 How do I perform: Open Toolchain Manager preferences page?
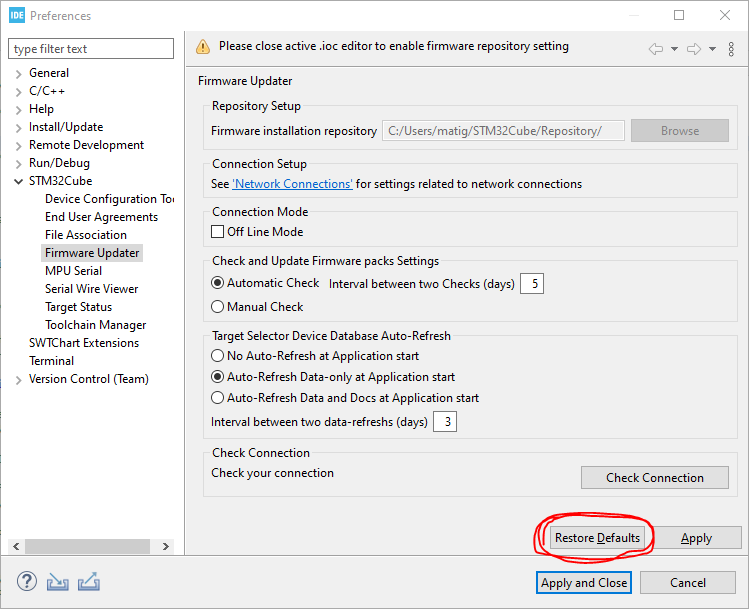[95, 325]
